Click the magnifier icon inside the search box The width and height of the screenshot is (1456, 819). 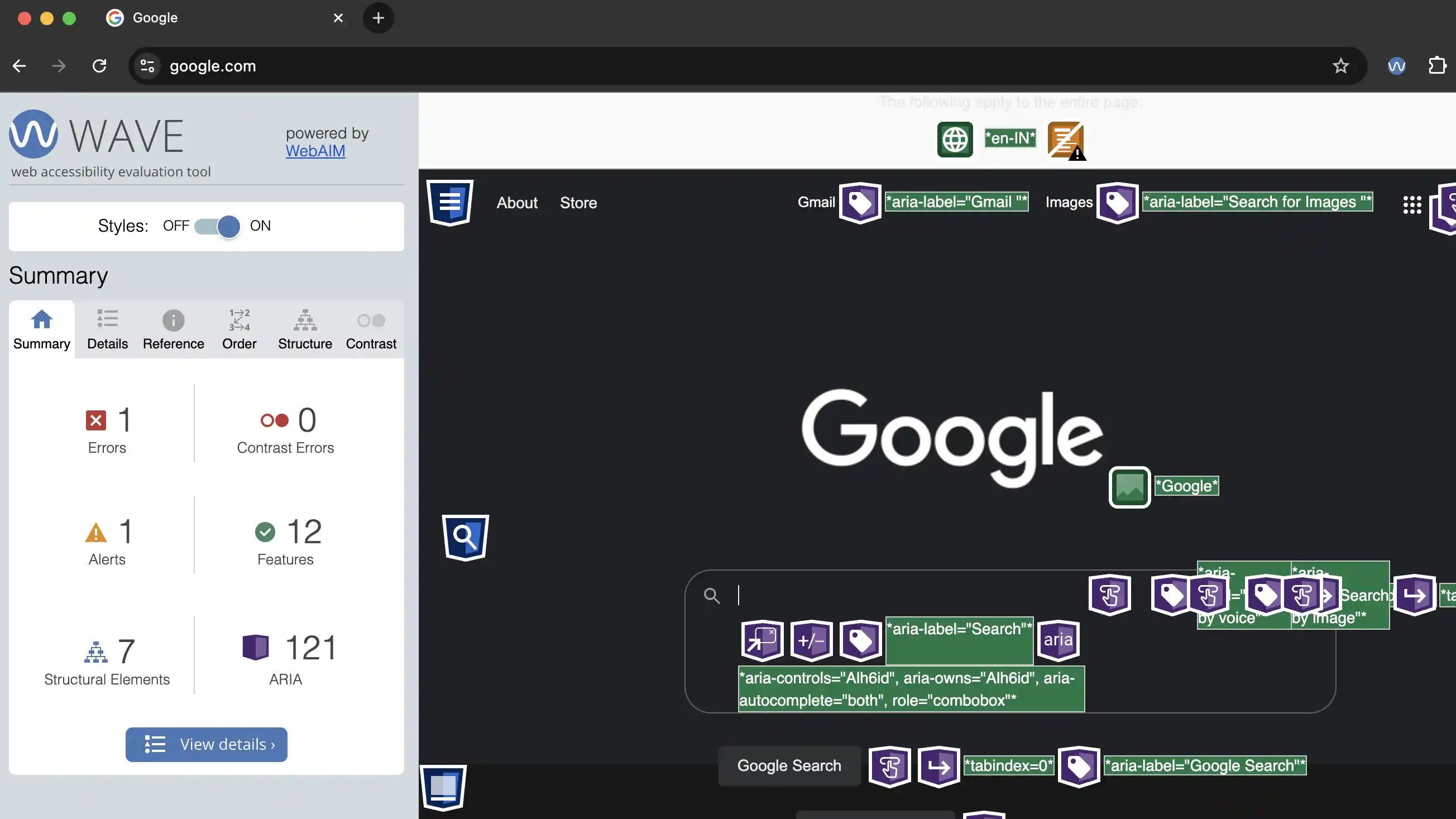pyautogui.click(x=712, y=595)
